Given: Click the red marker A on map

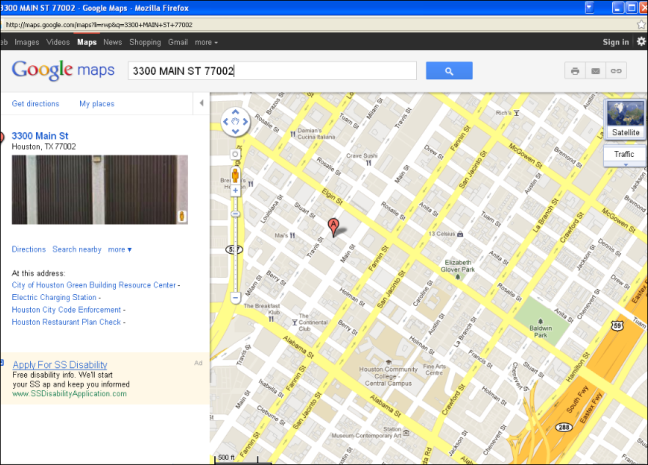Looking at the screenshot, I should 333,227.
